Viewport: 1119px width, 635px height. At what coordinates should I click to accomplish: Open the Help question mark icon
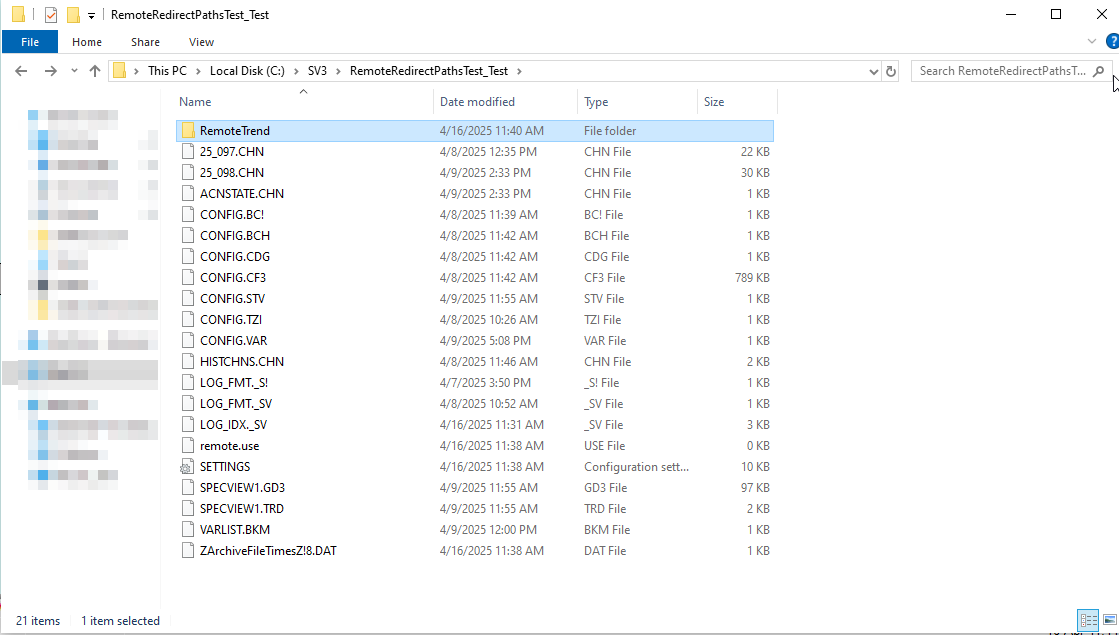(1111, 41)
